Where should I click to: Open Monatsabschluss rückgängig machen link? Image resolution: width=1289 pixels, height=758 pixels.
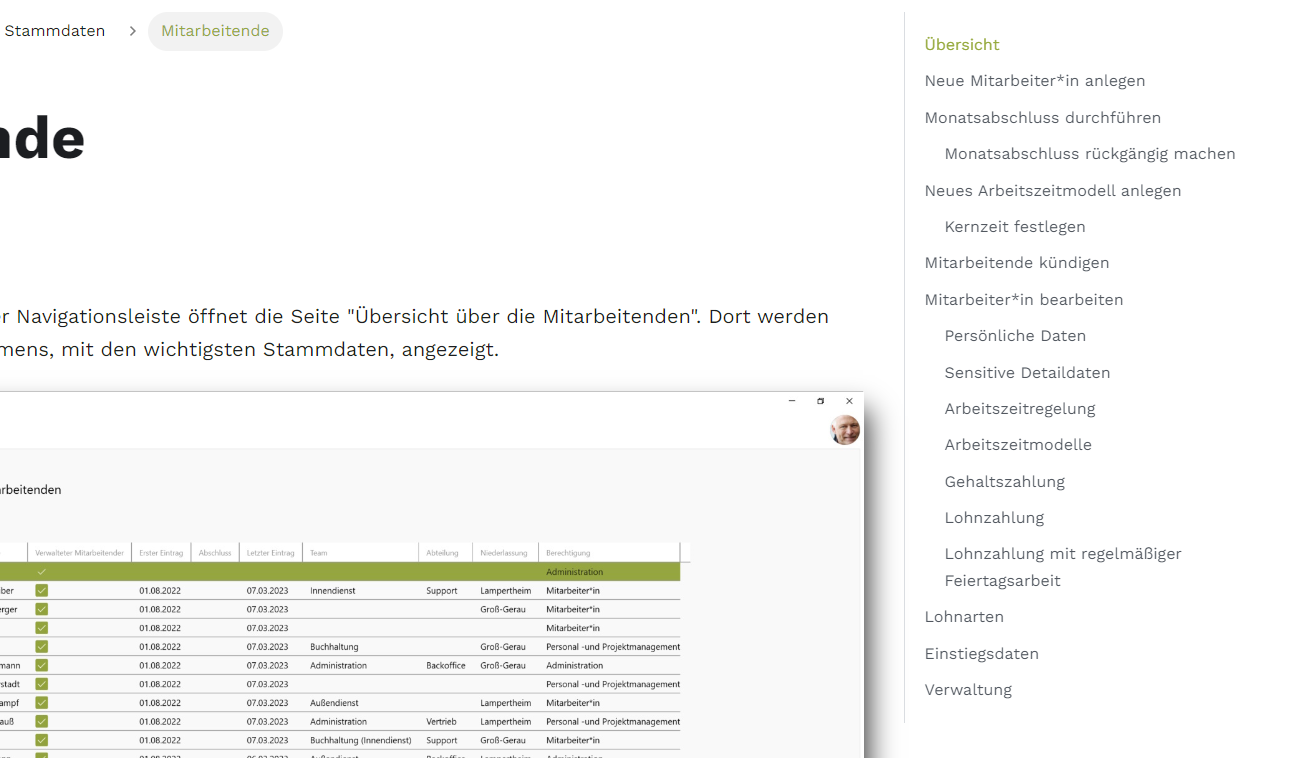(x=1089, y=154)
